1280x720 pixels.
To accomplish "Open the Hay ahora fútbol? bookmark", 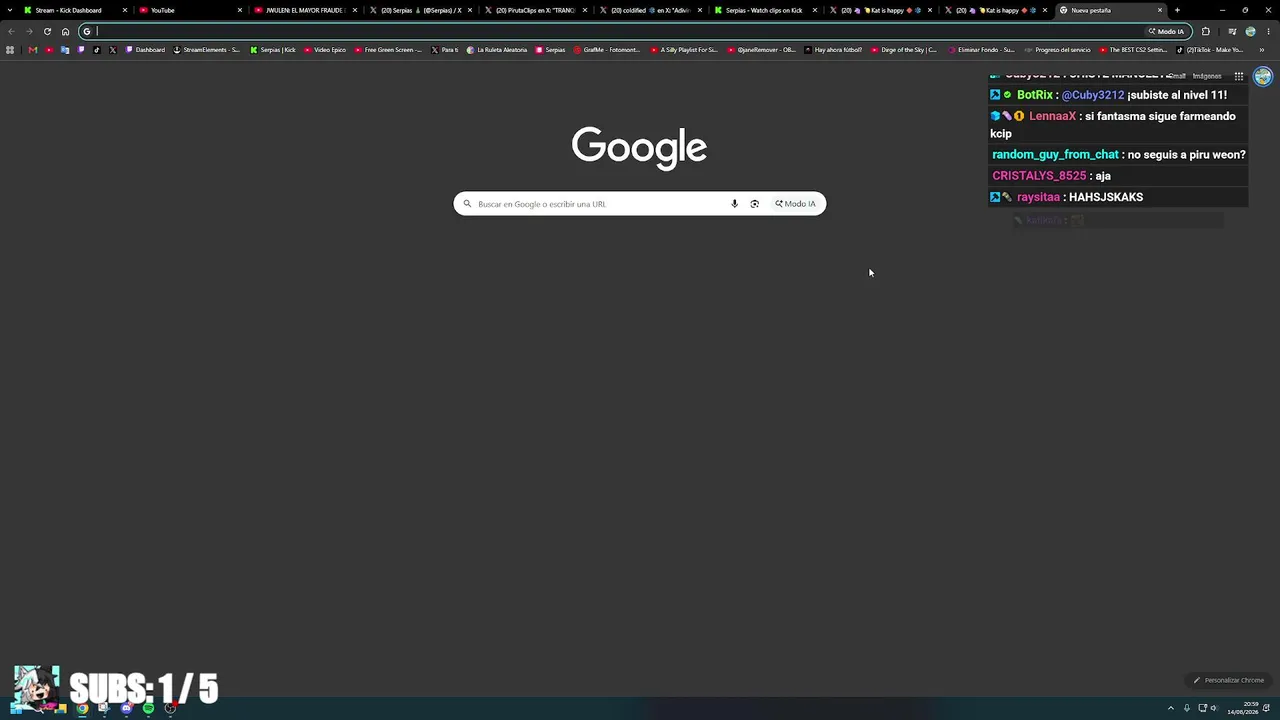I will 833,50.
